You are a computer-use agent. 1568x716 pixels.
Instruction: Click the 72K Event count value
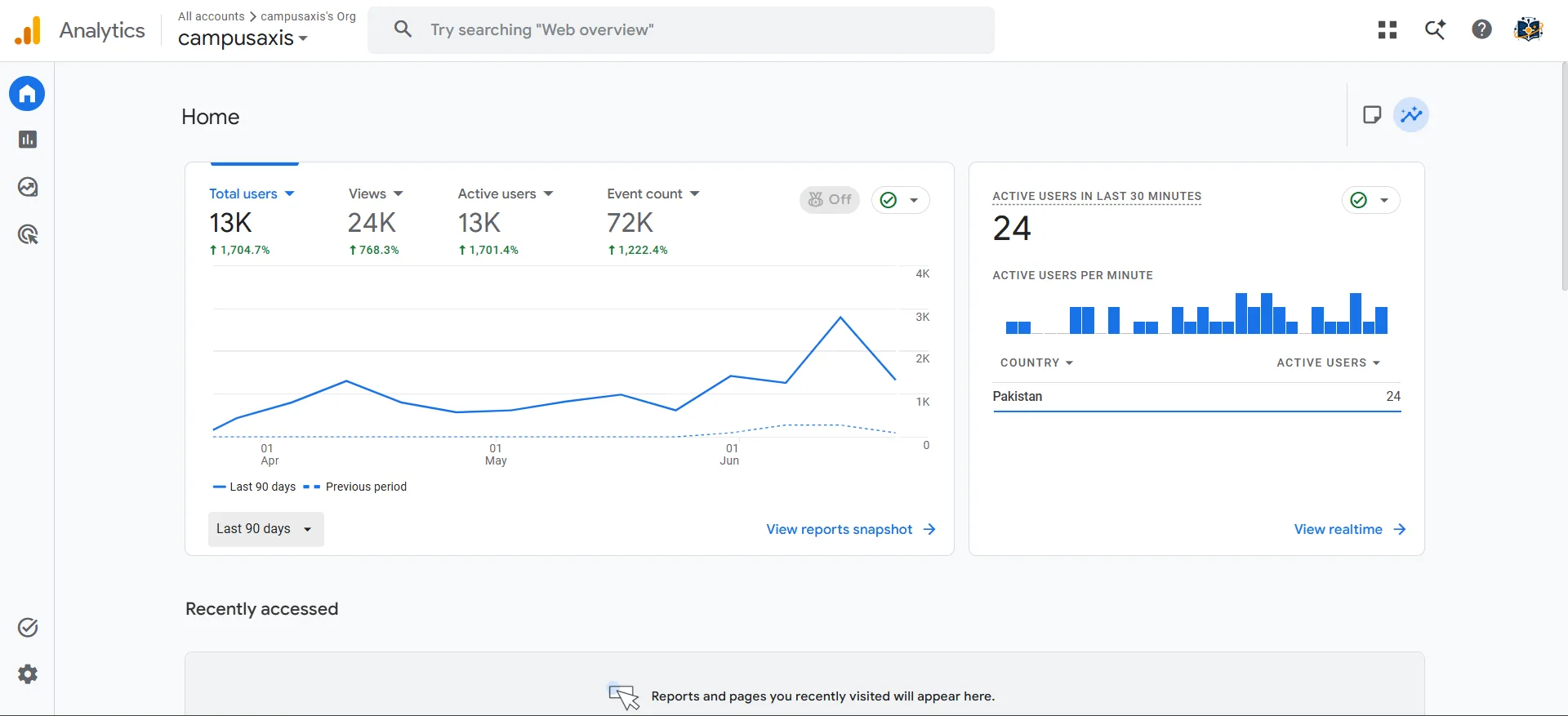pyautogui.click(x=630, y=223)
